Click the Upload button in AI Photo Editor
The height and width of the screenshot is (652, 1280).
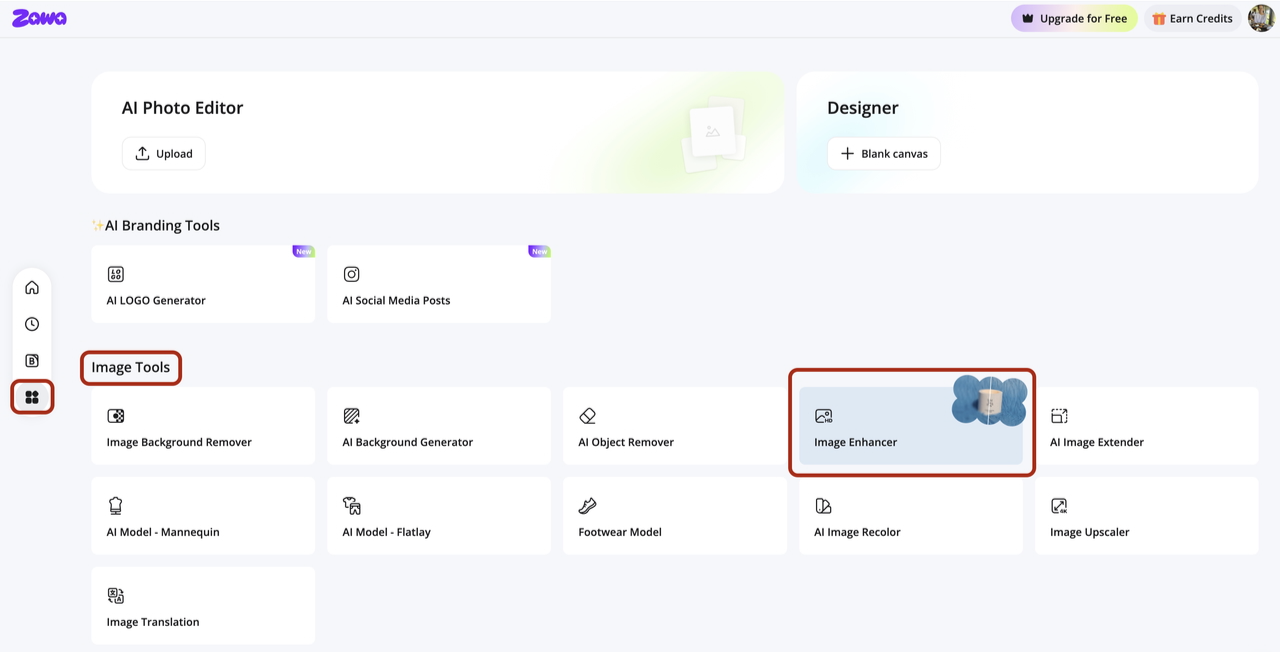[164, 153]
